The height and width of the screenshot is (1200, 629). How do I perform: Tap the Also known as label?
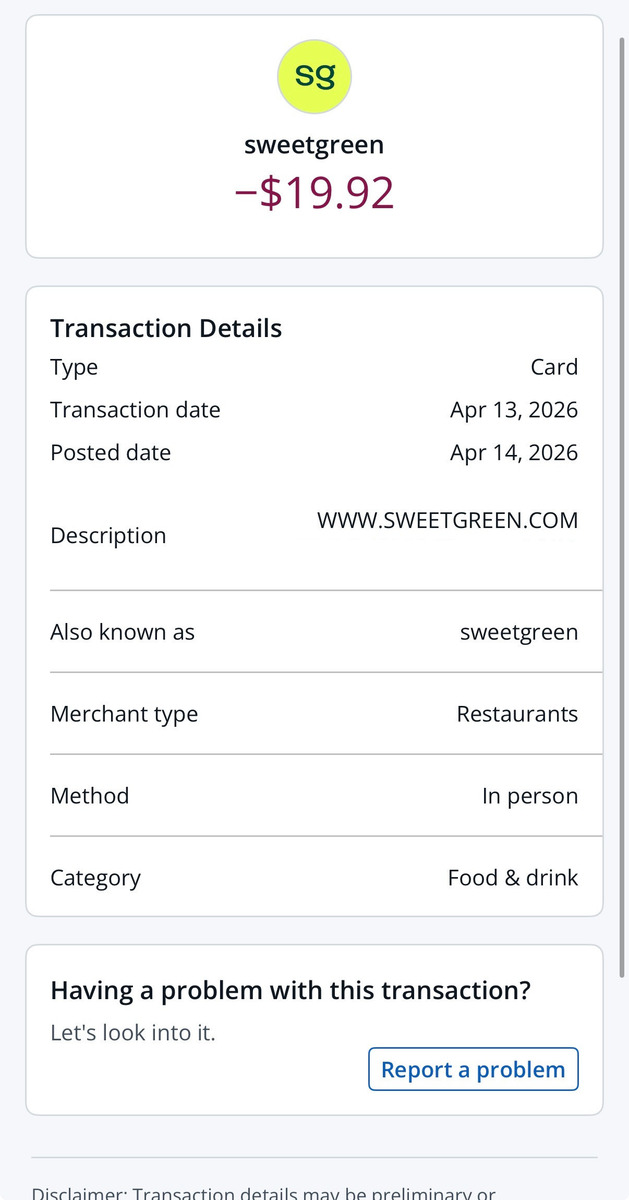[122, 632]
